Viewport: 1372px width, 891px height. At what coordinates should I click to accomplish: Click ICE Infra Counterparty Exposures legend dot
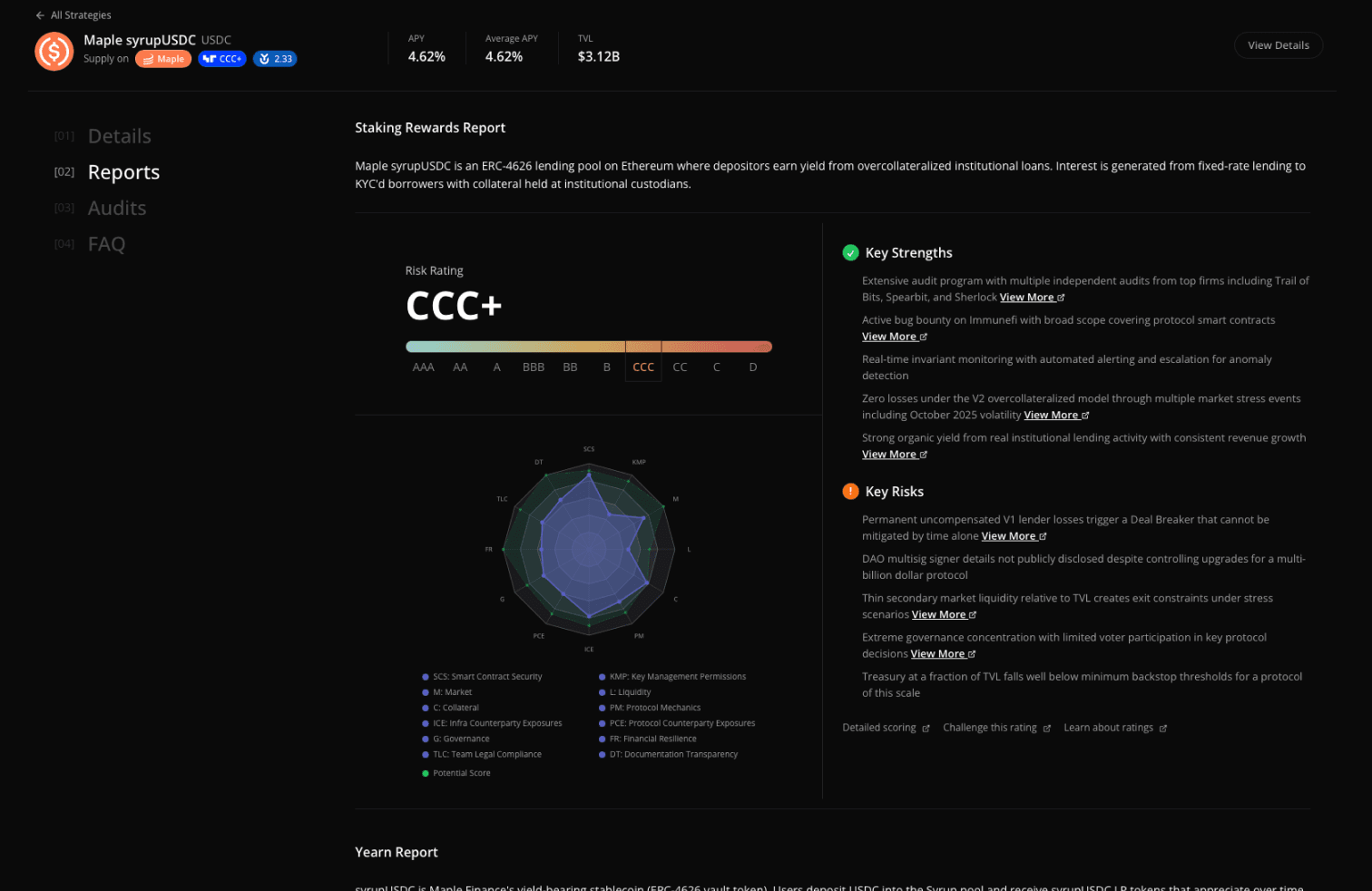[426, 723]
